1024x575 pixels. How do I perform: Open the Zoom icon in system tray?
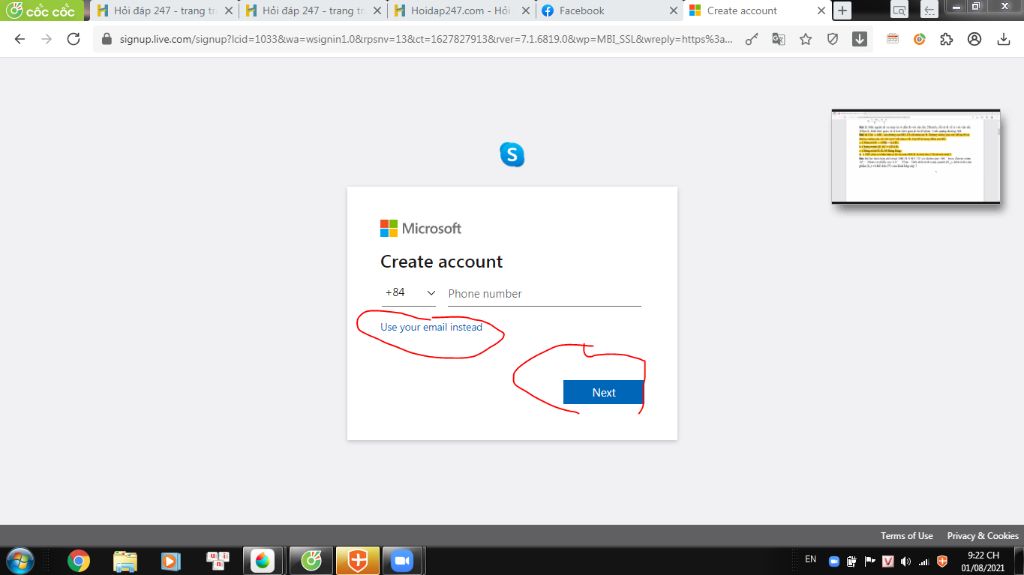[834, 561]
